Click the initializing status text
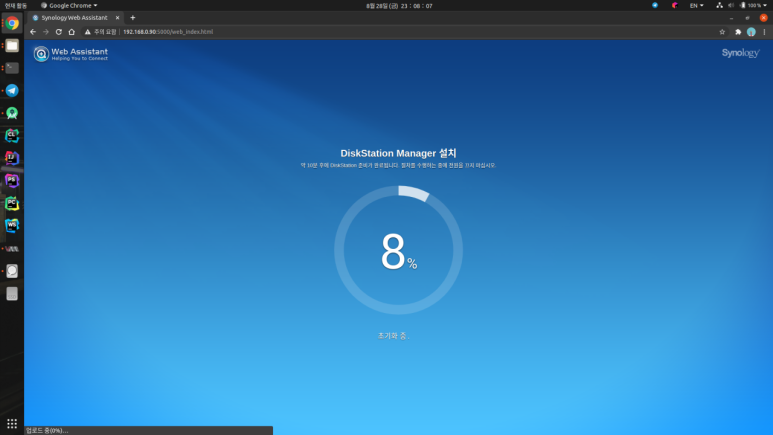Viewport: 773px width, 435px height. [393, 336]
